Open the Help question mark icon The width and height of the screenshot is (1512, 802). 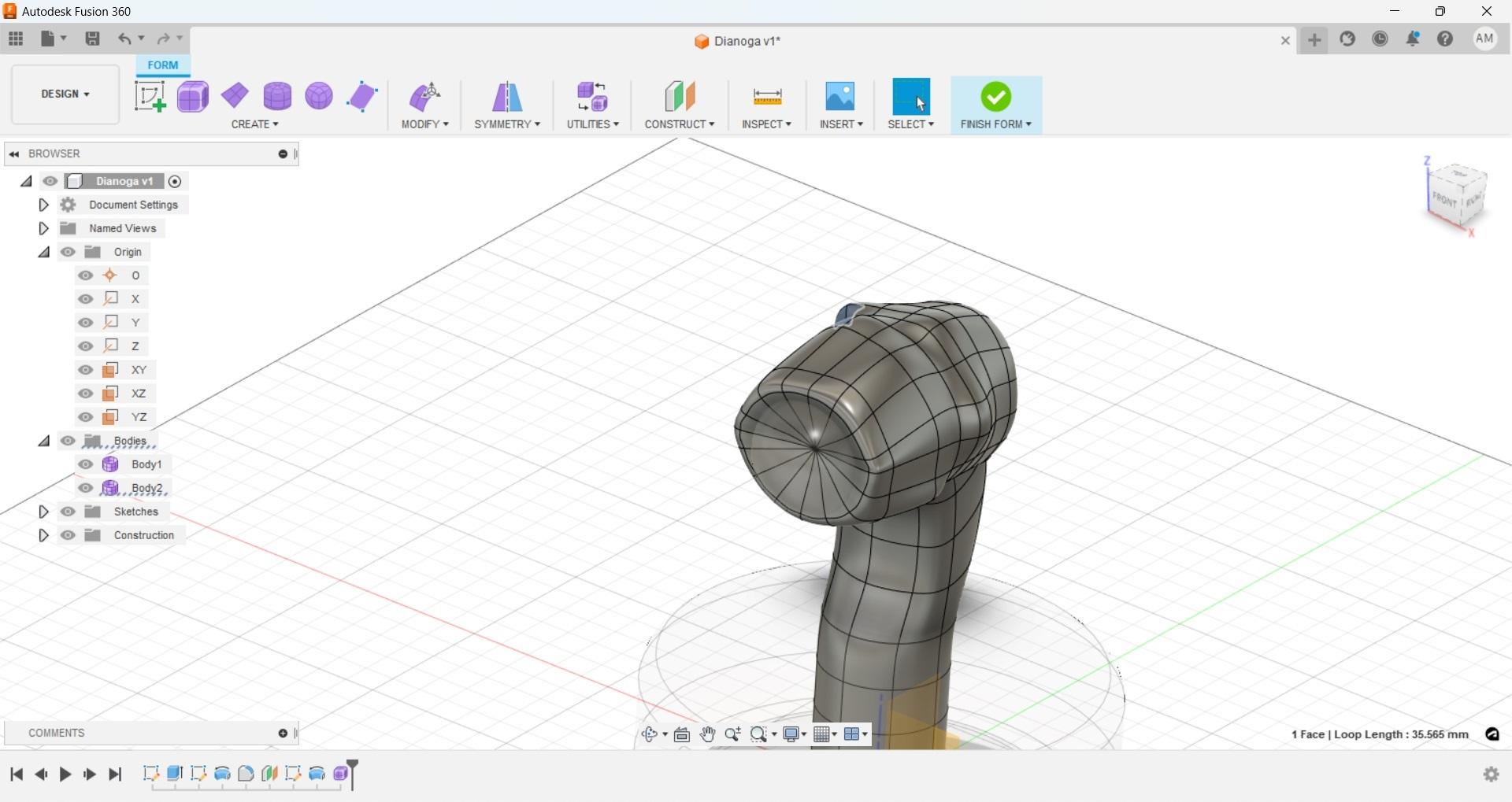[x=1445, y=39]
